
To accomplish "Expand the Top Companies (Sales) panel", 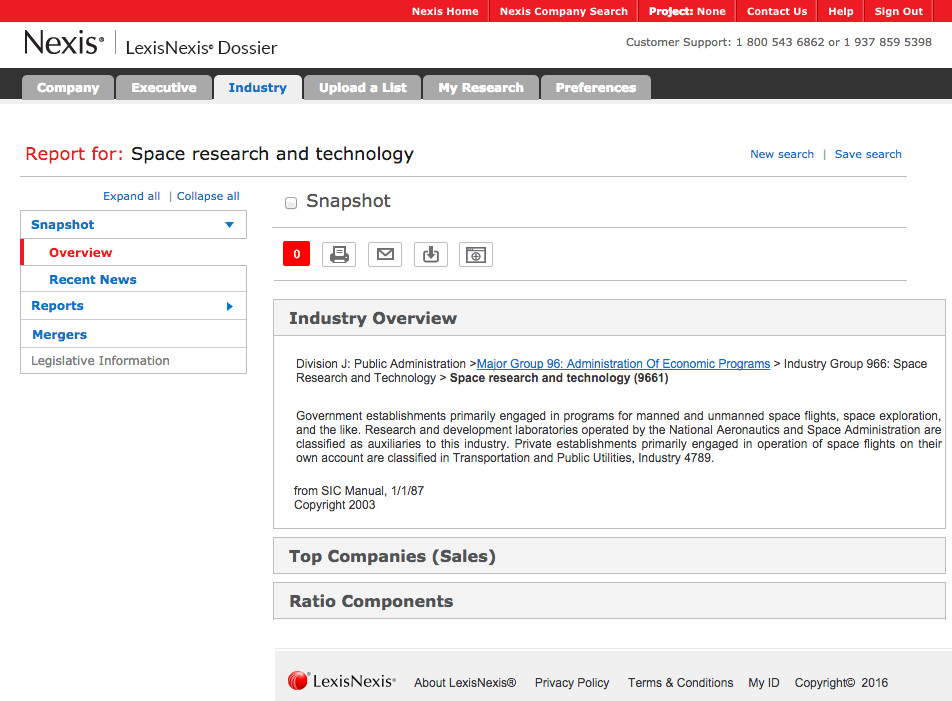I will pyautogui.click(x=609, y=555).
